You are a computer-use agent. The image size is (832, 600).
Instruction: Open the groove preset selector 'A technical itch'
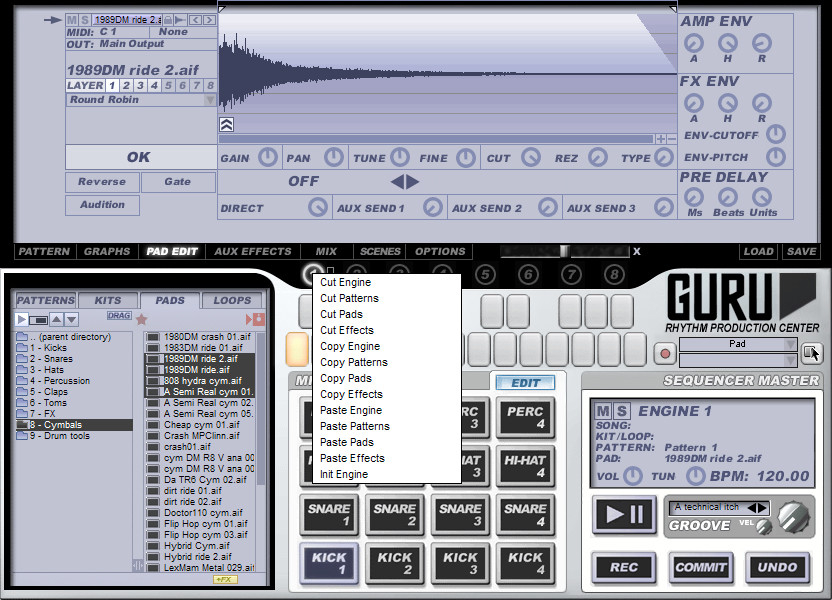tap(720, 508)
